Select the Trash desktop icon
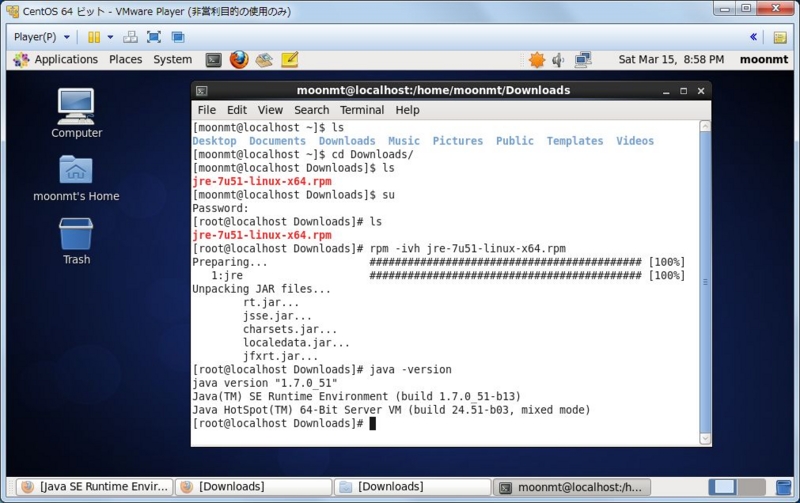Viewport: 800px width, 503px height. click(x=76, y=241)
